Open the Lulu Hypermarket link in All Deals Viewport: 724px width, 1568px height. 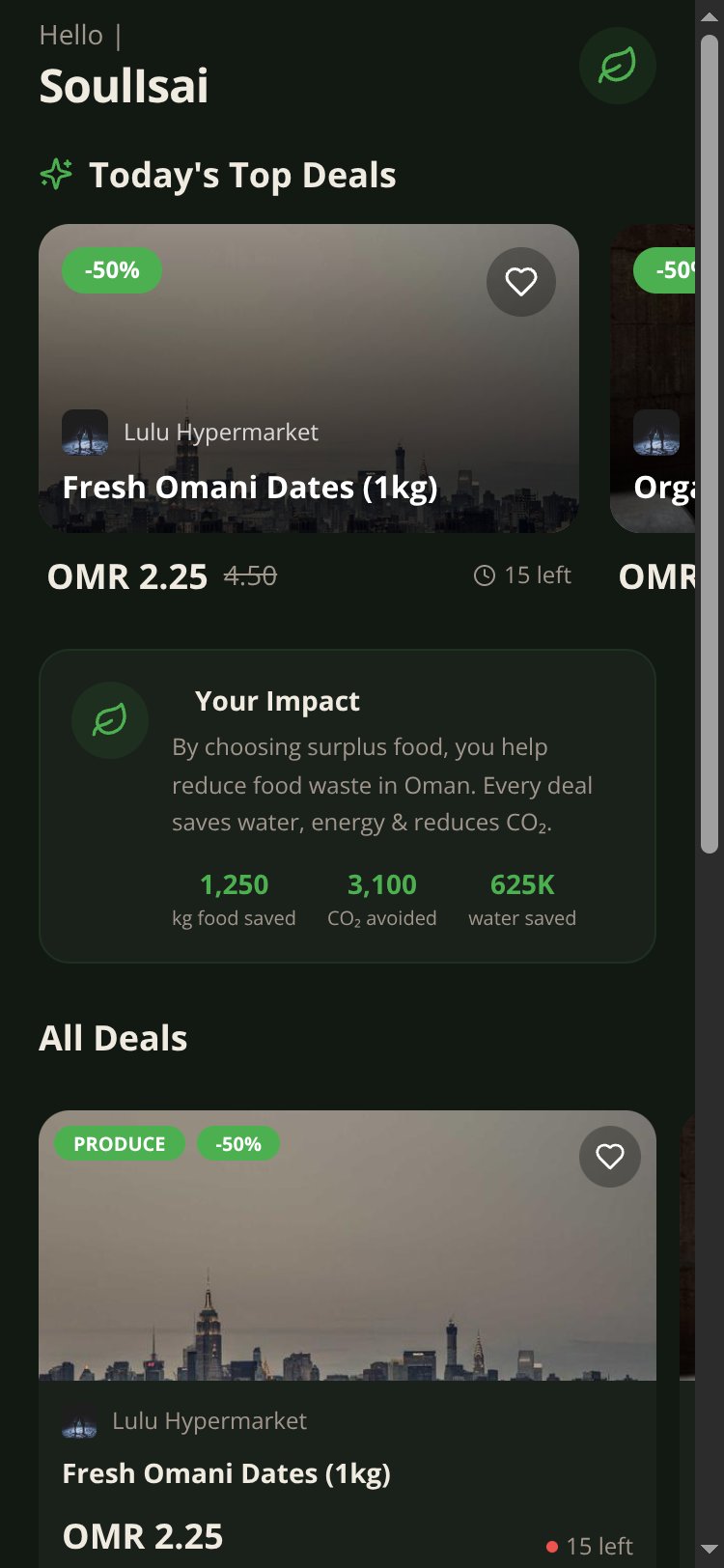click(209, 1421)
